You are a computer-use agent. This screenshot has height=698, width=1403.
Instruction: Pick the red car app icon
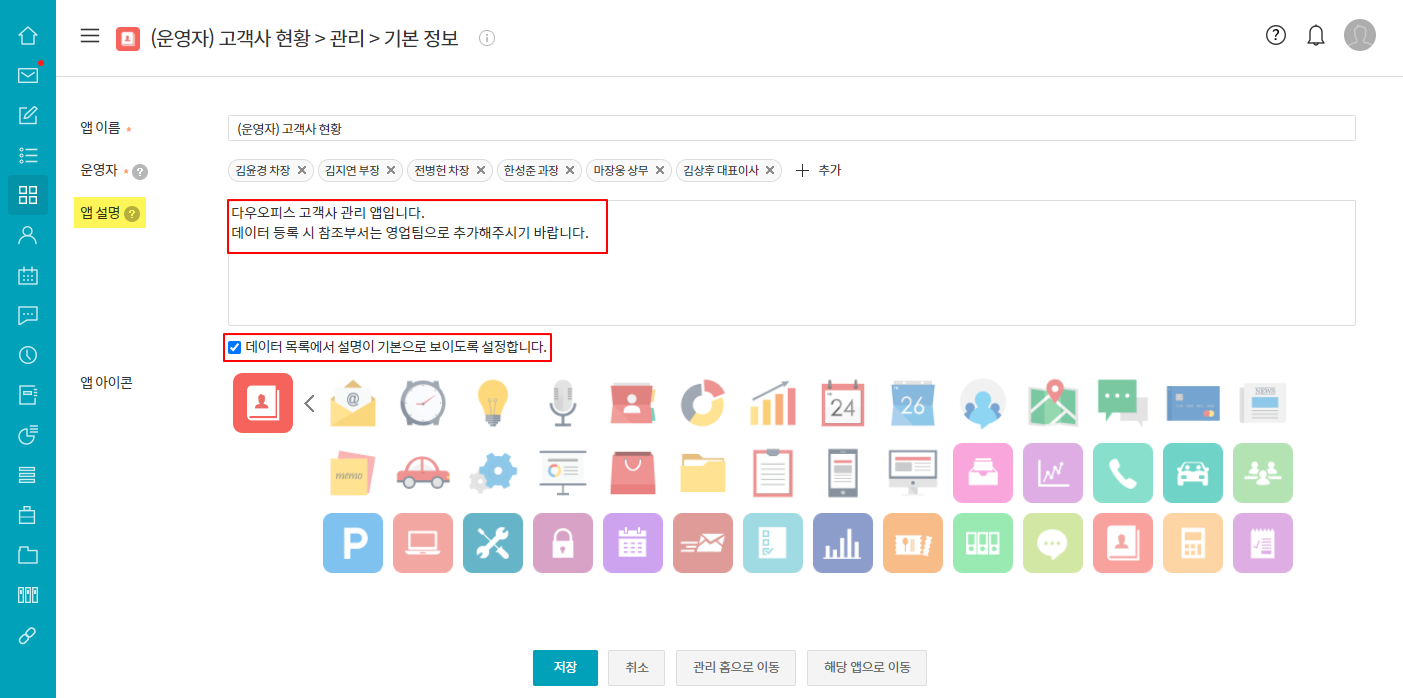[423, 473]
